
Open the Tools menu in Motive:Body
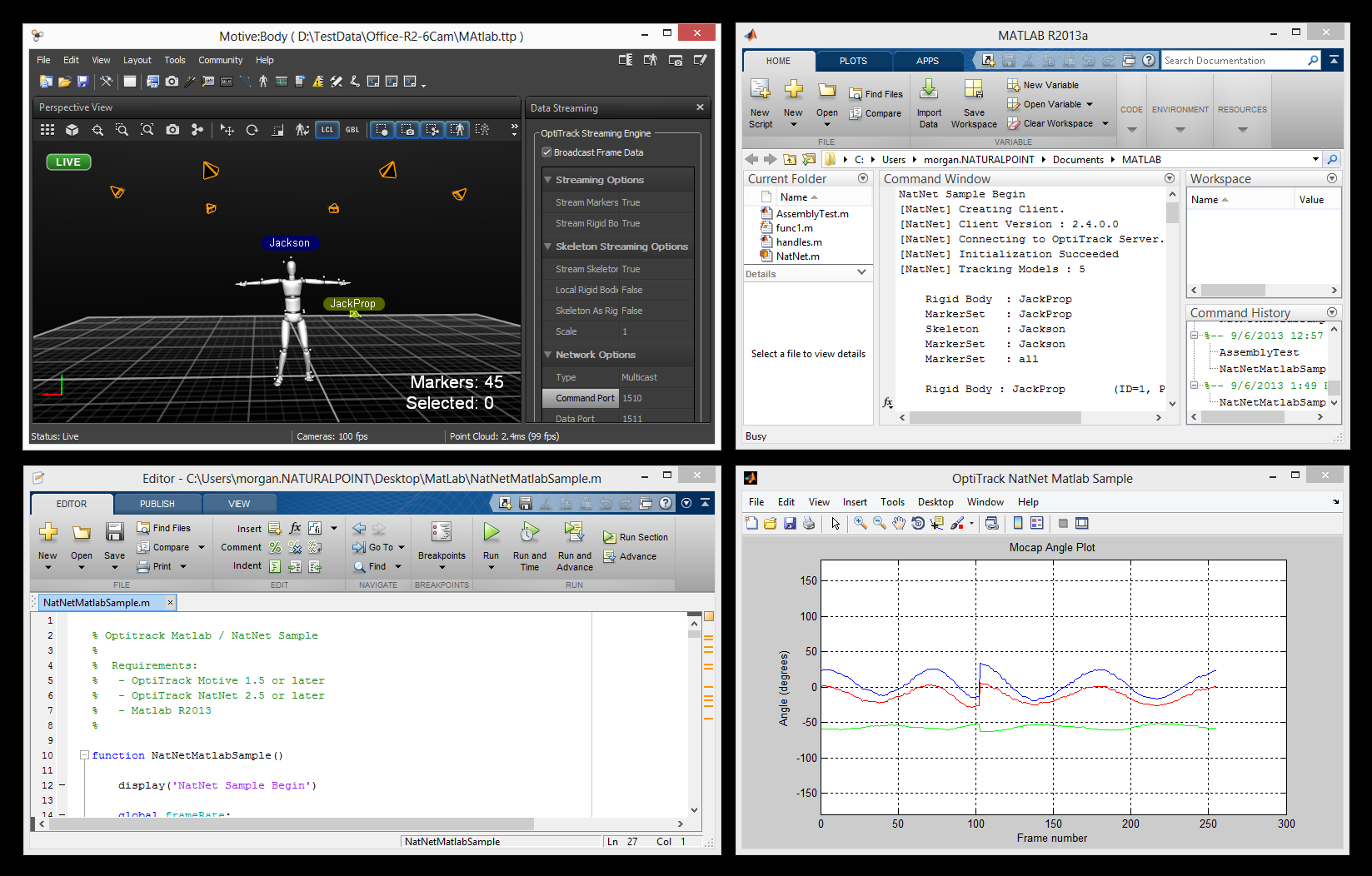coord(175,59)
